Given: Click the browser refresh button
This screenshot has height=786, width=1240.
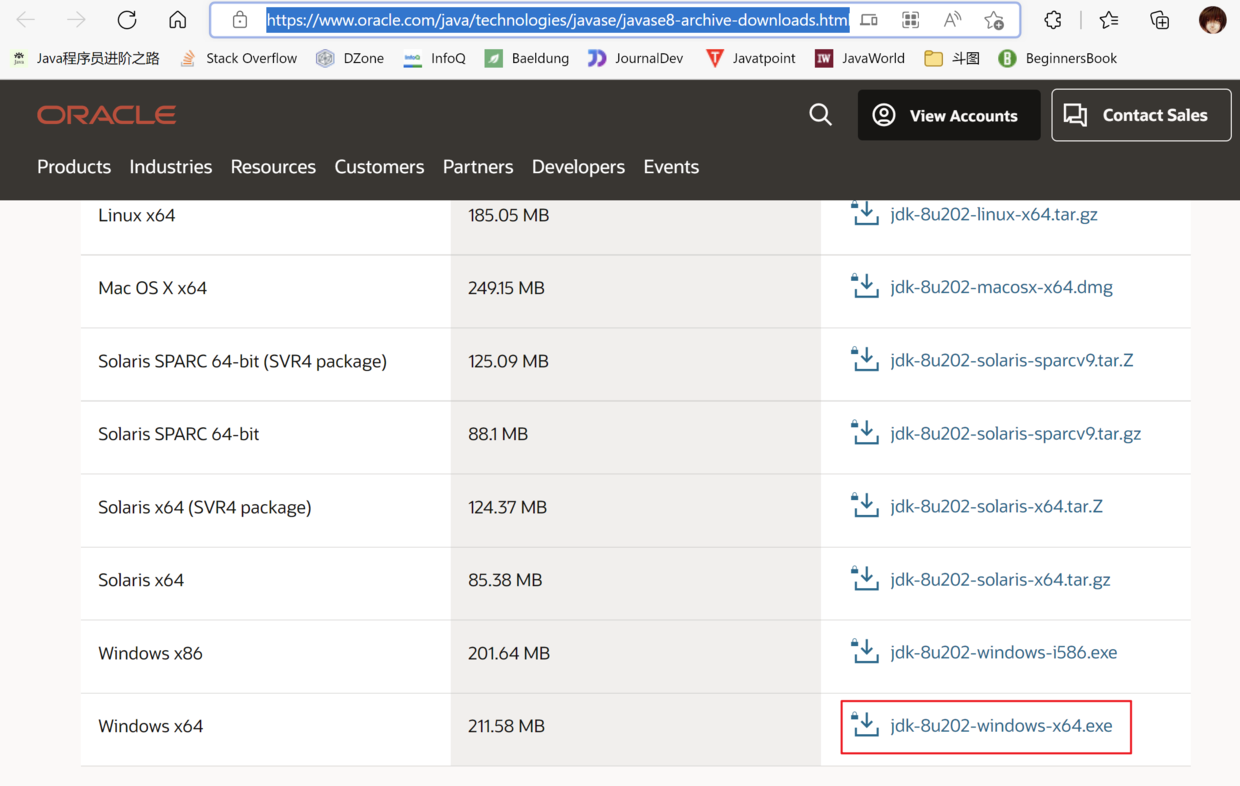Looking at the screenshot, I should point(127,20).
